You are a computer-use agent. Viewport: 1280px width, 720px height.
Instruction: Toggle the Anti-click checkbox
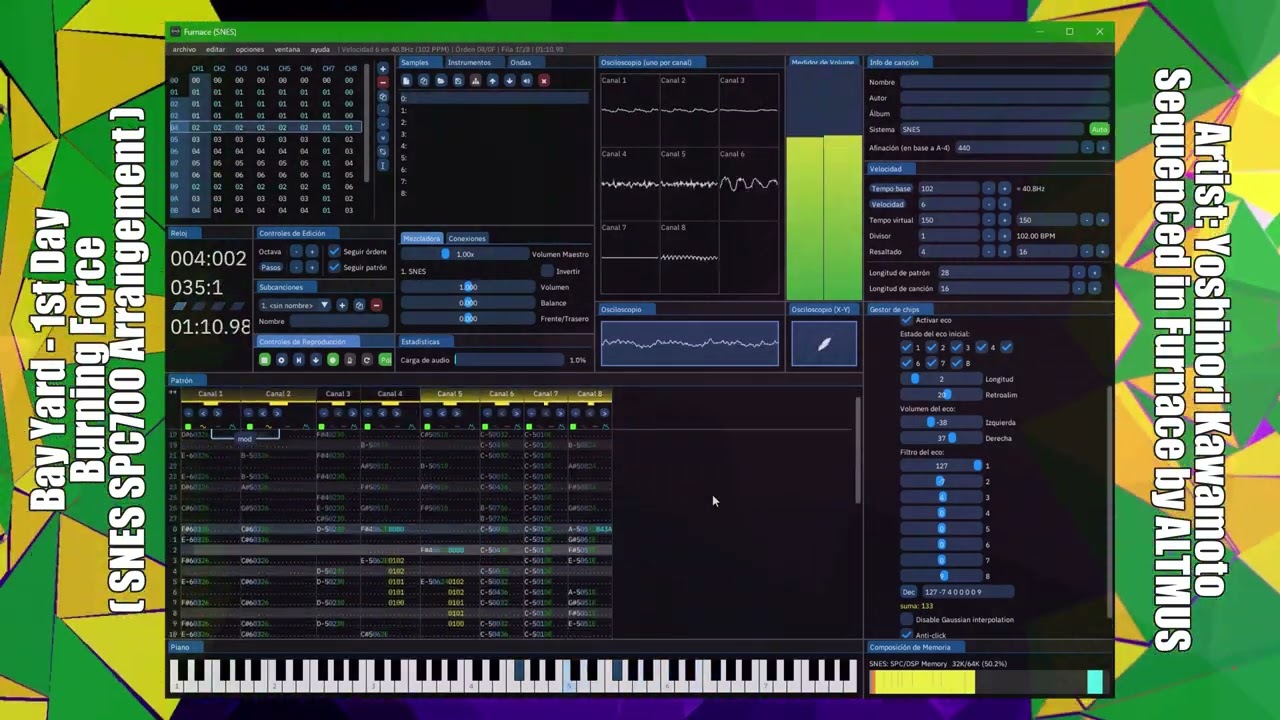pyautogui.click(x=906, y=635)
